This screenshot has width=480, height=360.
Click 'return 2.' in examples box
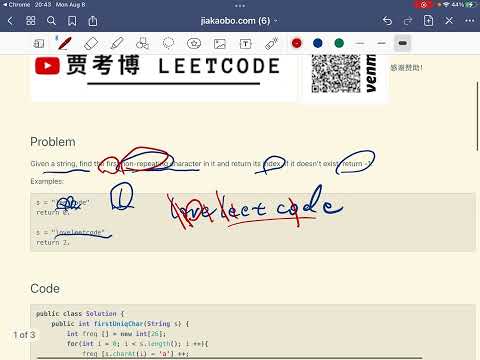coord(53,243)
